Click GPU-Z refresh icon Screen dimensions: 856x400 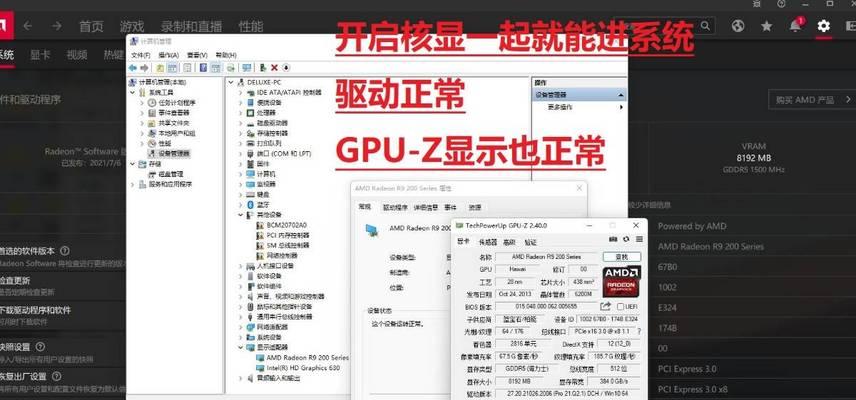click(626, 239)
